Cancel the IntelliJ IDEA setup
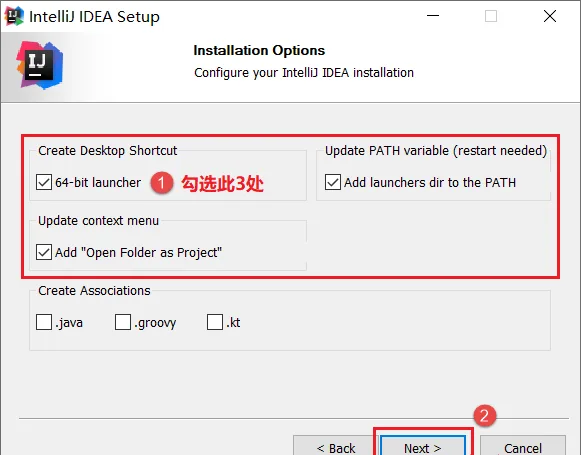Image resolution: width=581 pixels, height=455 pixels. [x=523, y=446]
